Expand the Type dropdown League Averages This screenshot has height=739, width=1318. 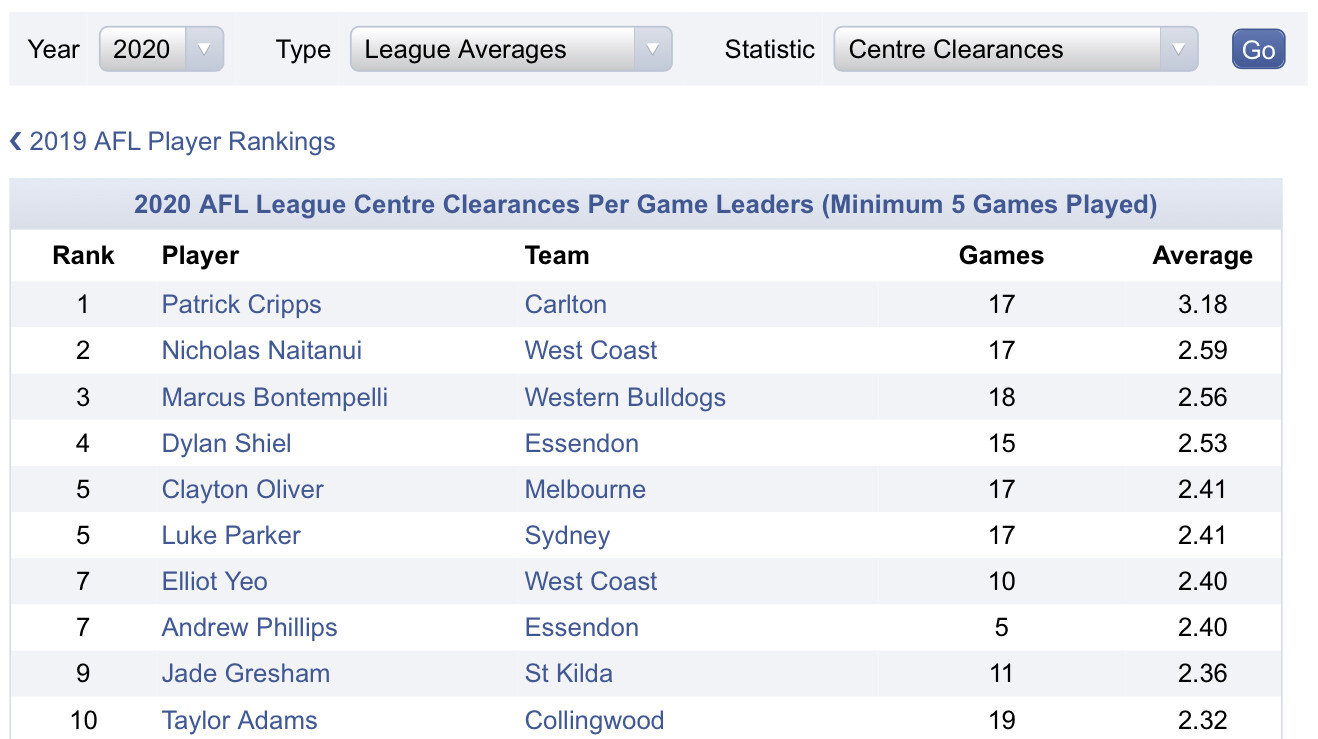(510, 49)
